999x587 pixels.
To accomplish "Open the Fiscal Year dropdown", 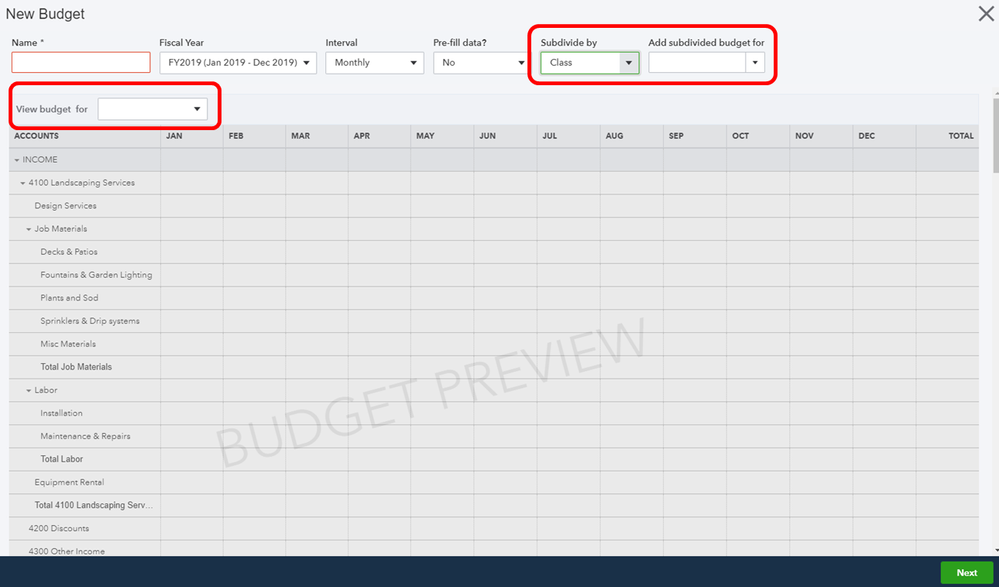I will click(238, 62).
